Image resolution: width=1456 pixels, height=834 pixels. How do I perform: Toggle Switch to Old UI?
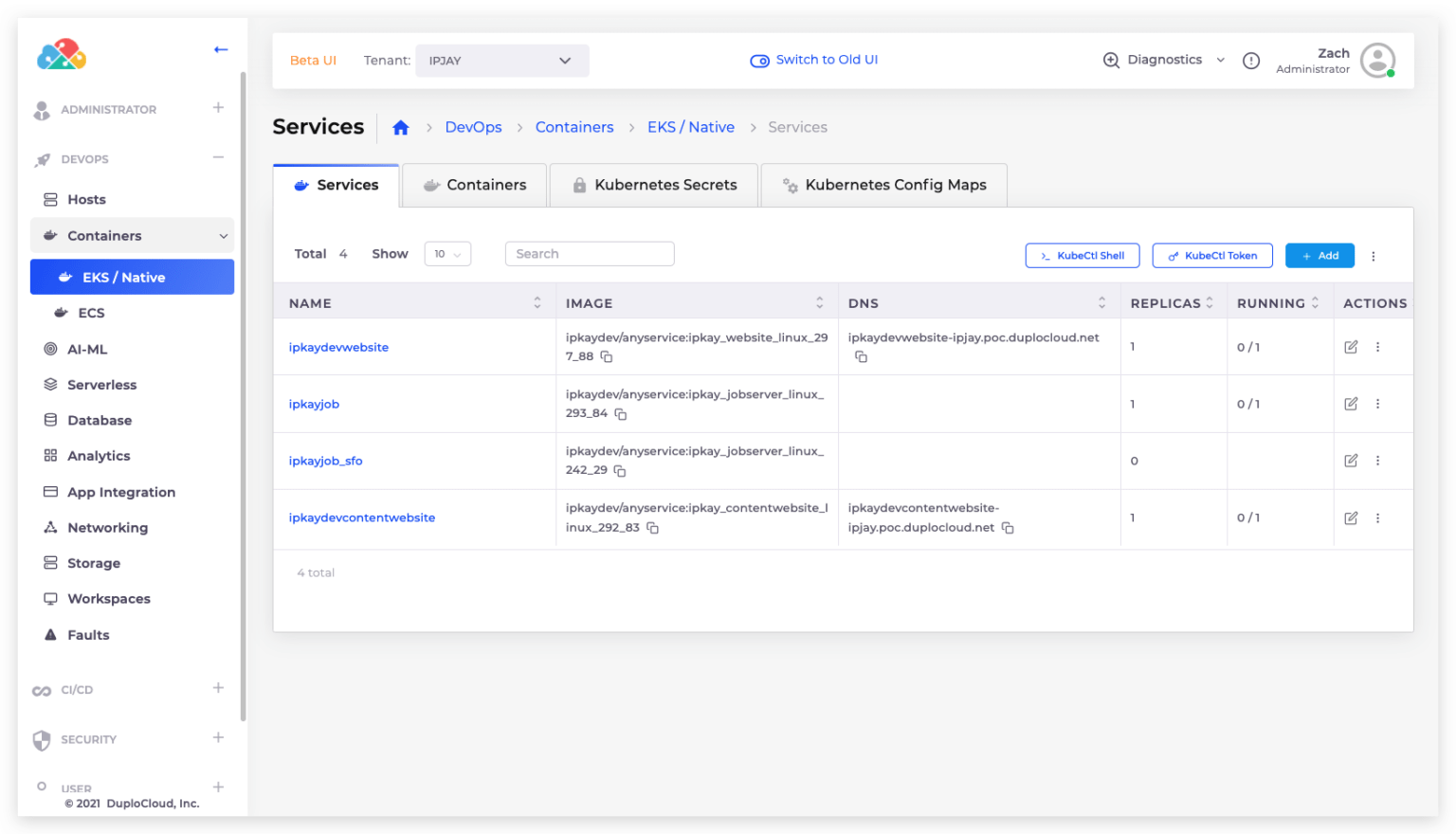pyautogui.click(x=814, y=60)
